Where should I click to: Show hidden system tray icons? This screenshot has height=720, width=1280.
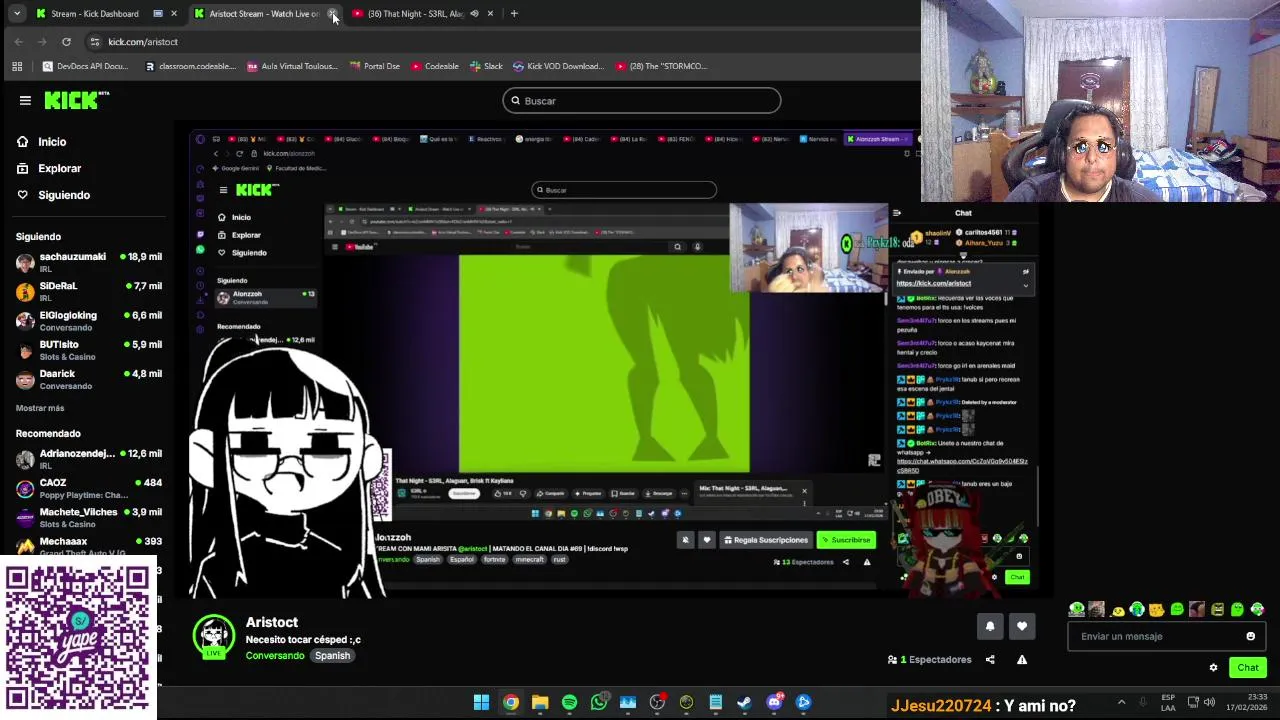[x=1121, y=702]
